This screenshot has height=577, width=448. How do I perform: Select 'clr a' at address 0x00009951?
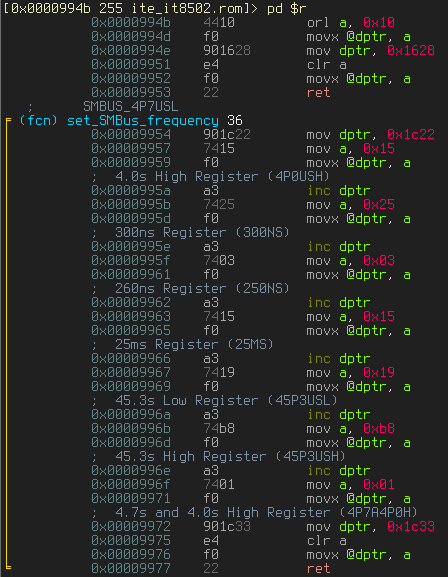[327, 65]
